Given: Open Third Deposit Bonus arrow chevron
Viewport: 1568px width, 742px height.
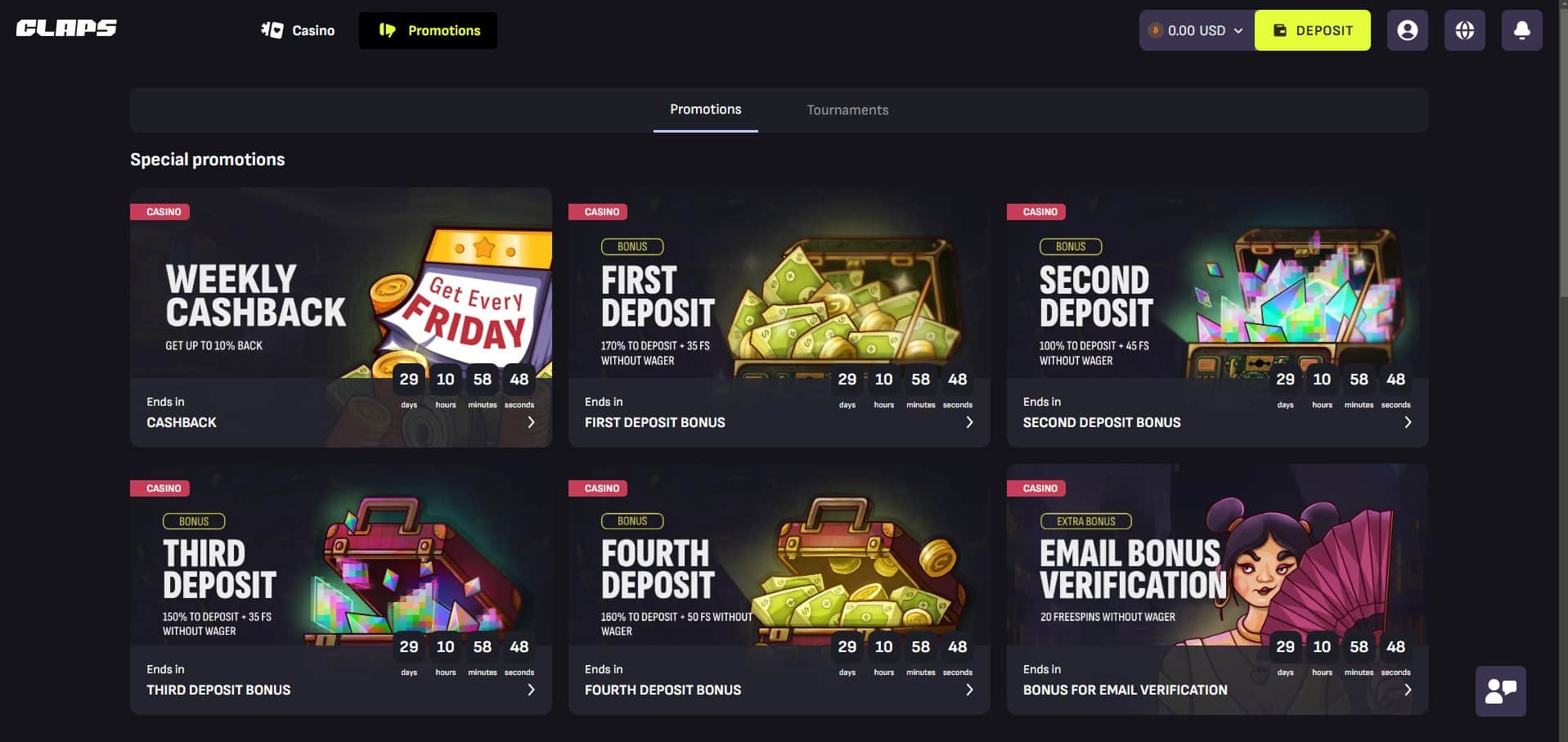Looking at the screenshot, I should 531,690.
